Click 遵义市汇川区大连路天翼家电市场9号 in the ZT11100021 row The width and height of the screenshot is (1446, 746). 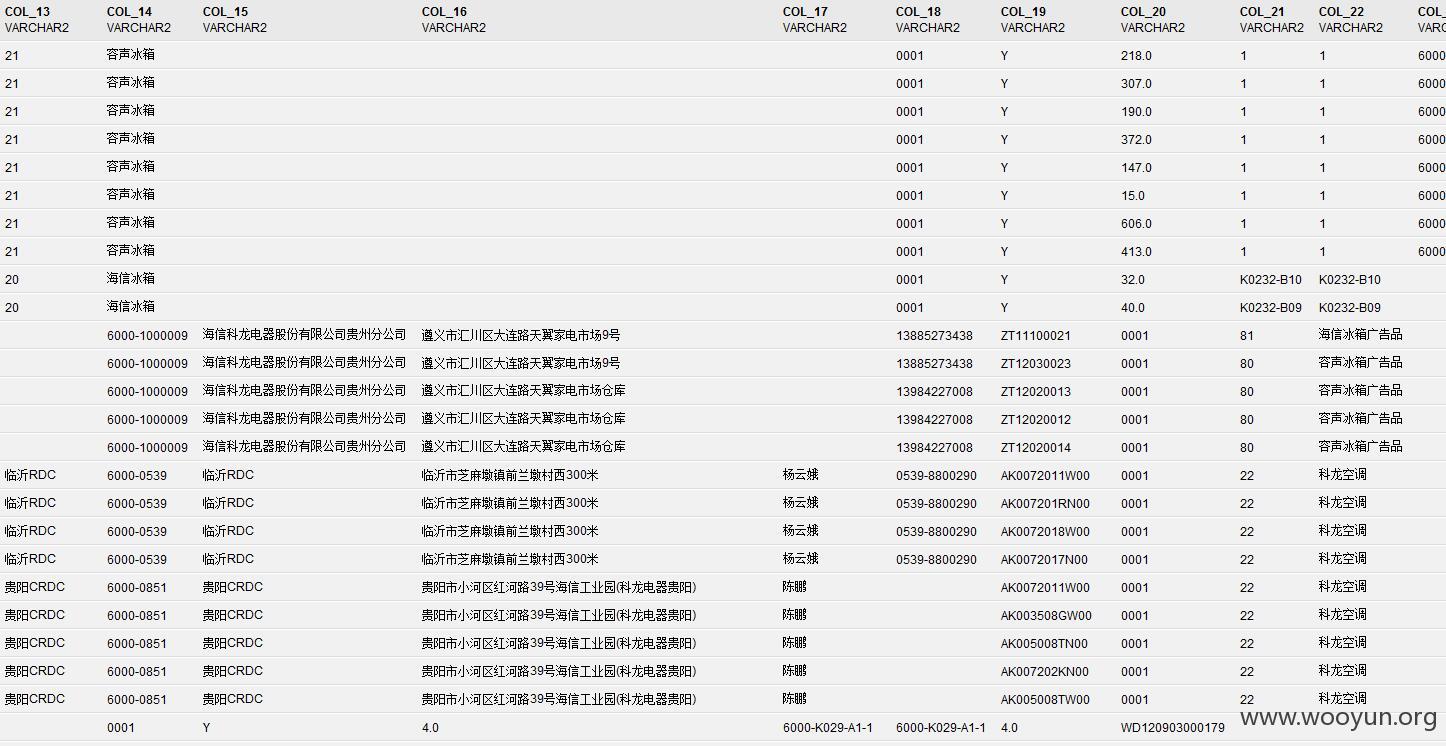coord(521,335)
